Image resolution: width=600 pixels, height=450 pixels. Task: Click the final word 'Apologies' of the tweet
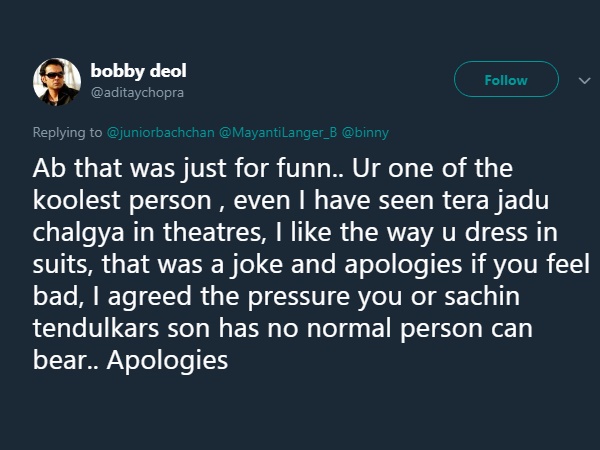(x=167, y=360)
